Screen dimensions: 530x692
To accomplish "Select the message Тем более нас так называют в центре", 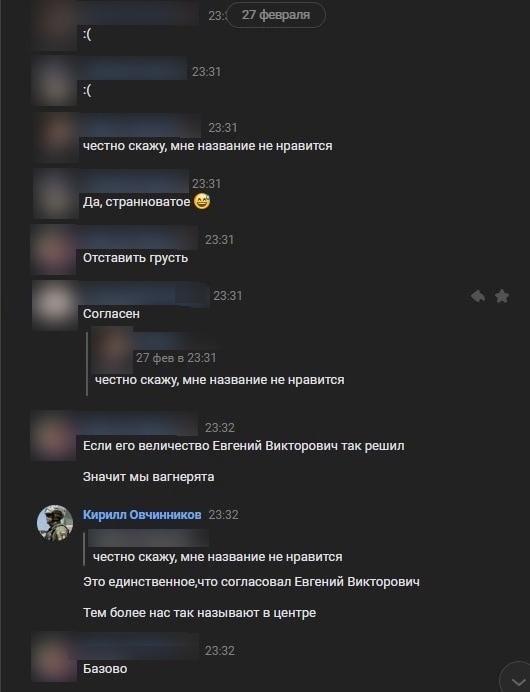I will [x=199, y=613].
